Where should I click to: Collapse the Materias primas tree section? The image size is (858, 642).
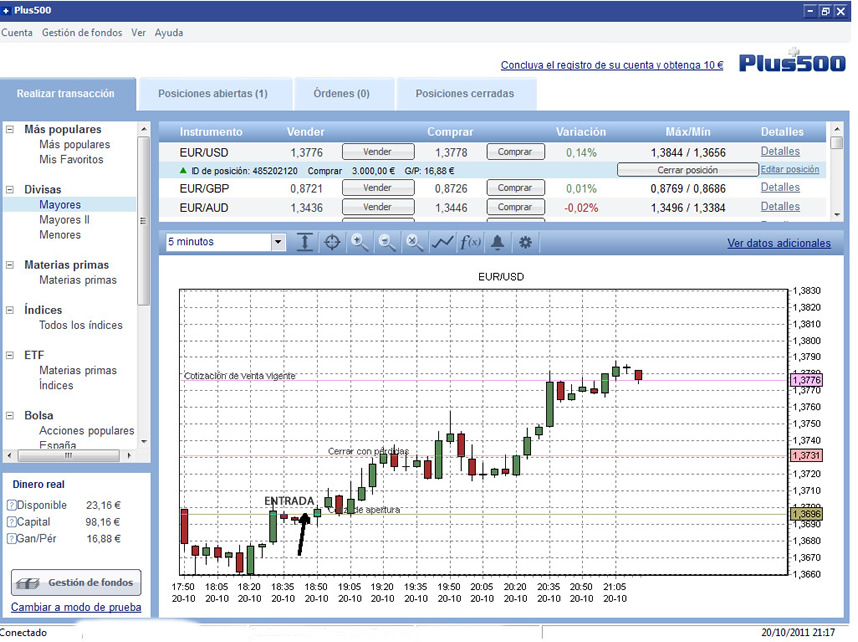point(11,265)
